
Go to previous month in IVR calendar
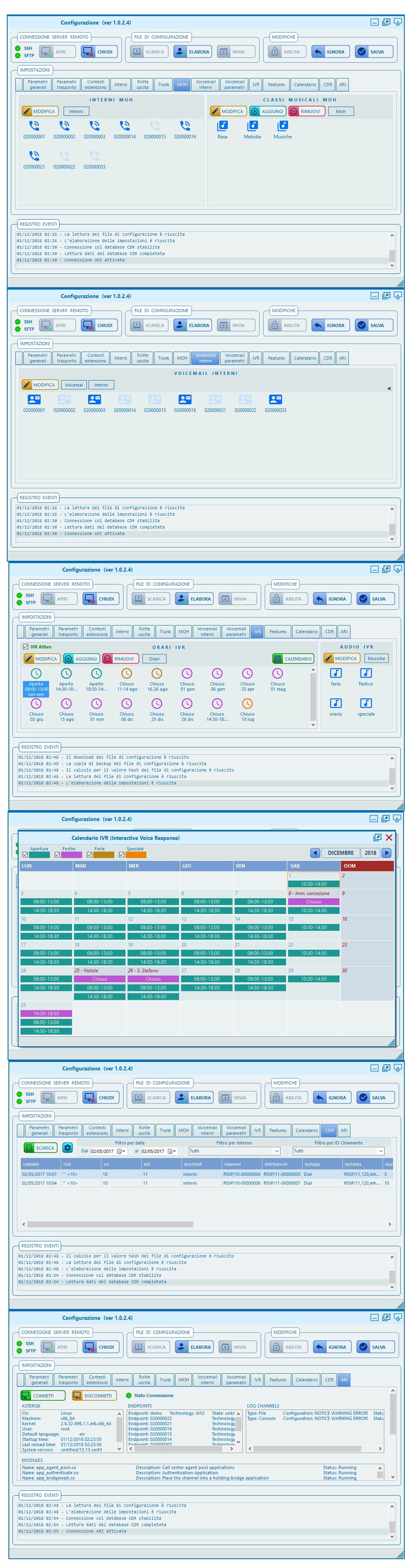pos(315,853)
